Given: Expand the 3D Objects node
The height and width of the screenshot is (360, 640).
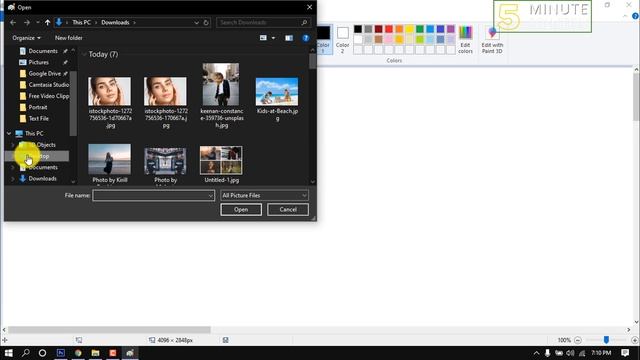Looking at the screenshot, I should point(13,145).
